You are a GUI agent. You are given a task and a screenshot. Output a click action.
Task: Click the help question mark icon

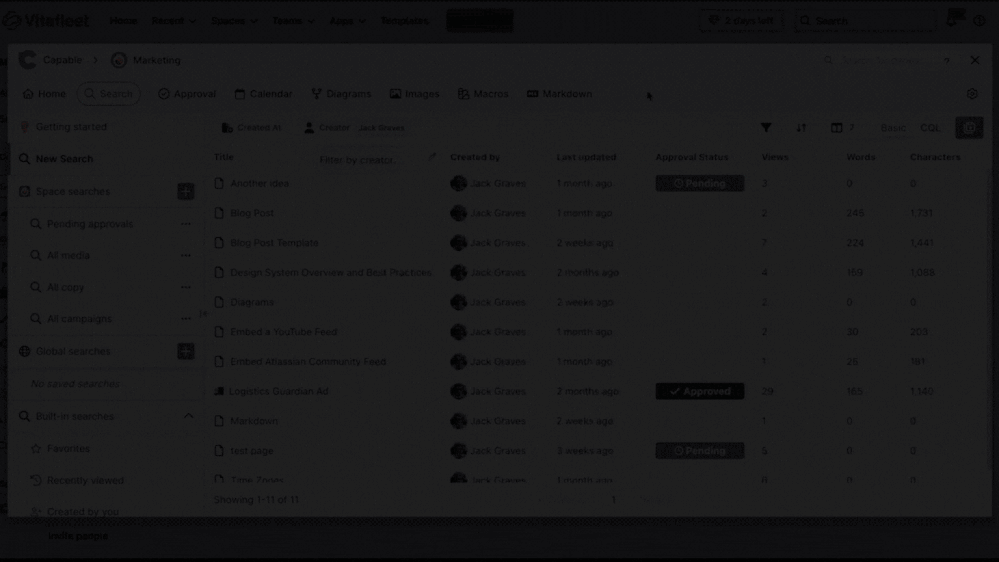pyautogui.click(x=947, y=61)
